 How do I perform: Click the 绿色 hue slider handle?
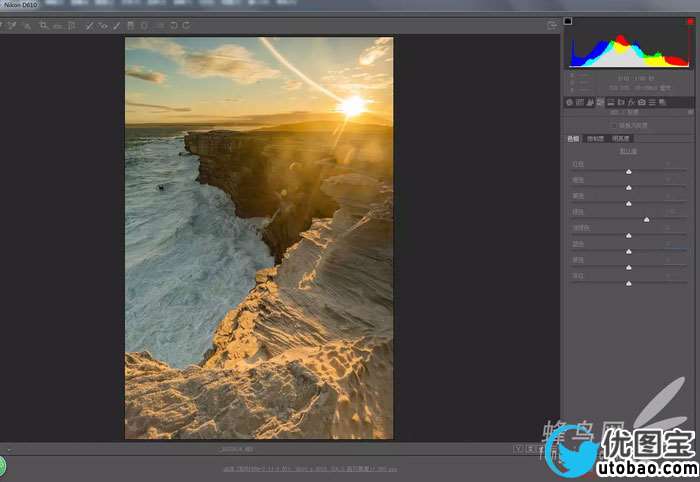click(646, 220)
